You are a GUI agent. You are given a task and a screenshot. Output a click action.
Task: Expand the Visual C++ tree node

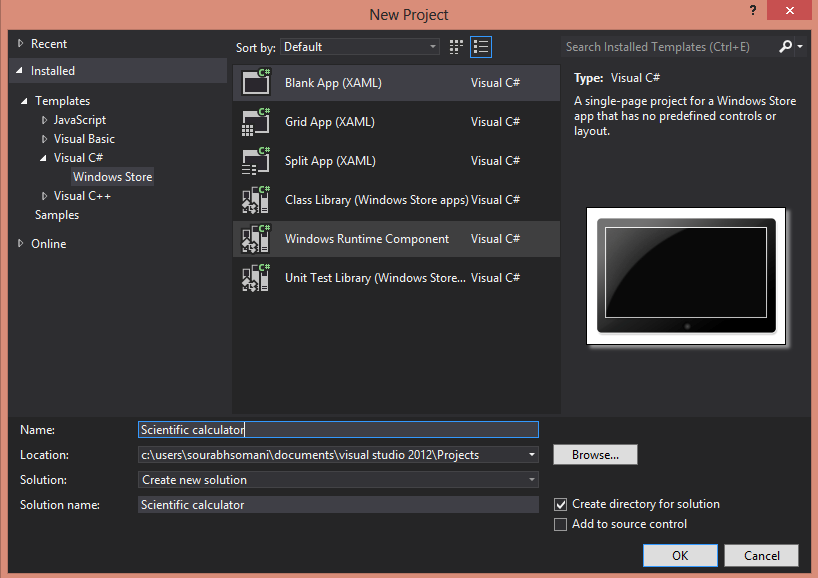(44, 196)
